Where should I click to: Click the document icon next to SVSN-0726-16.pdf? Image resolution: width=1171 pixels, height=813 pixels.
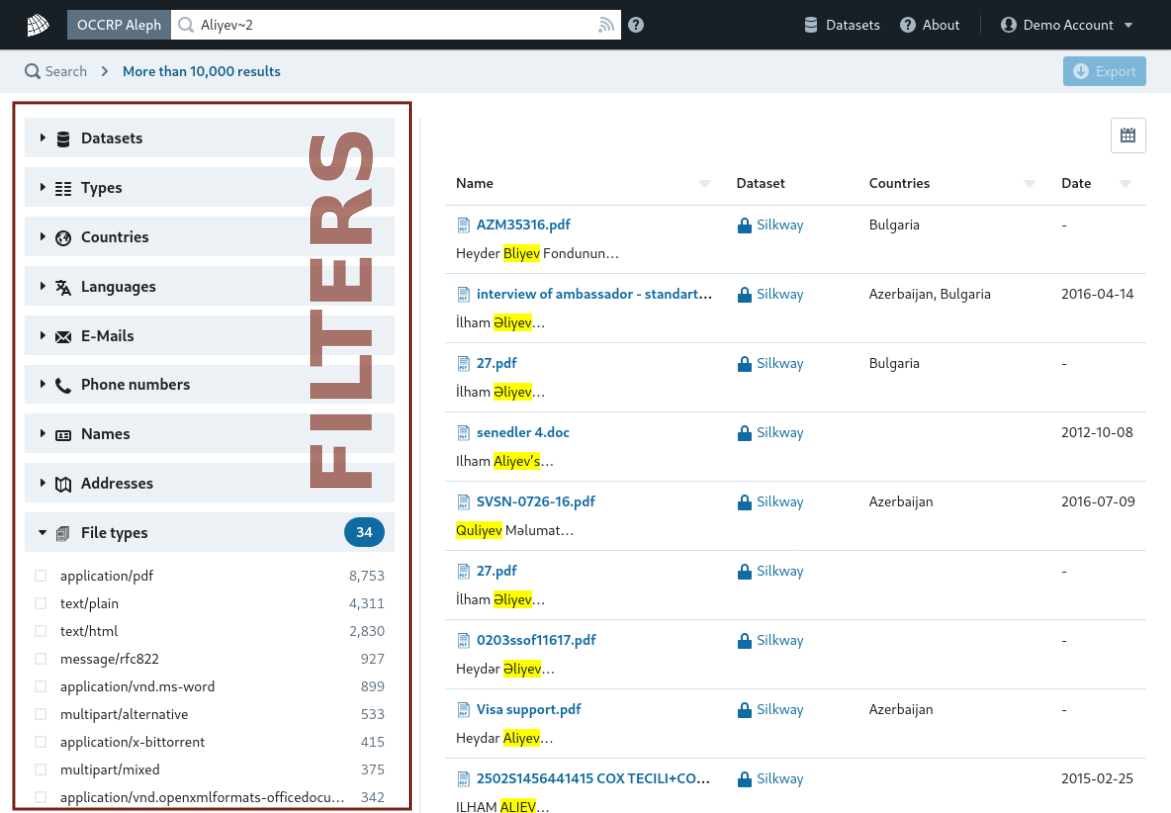point(464,502)
